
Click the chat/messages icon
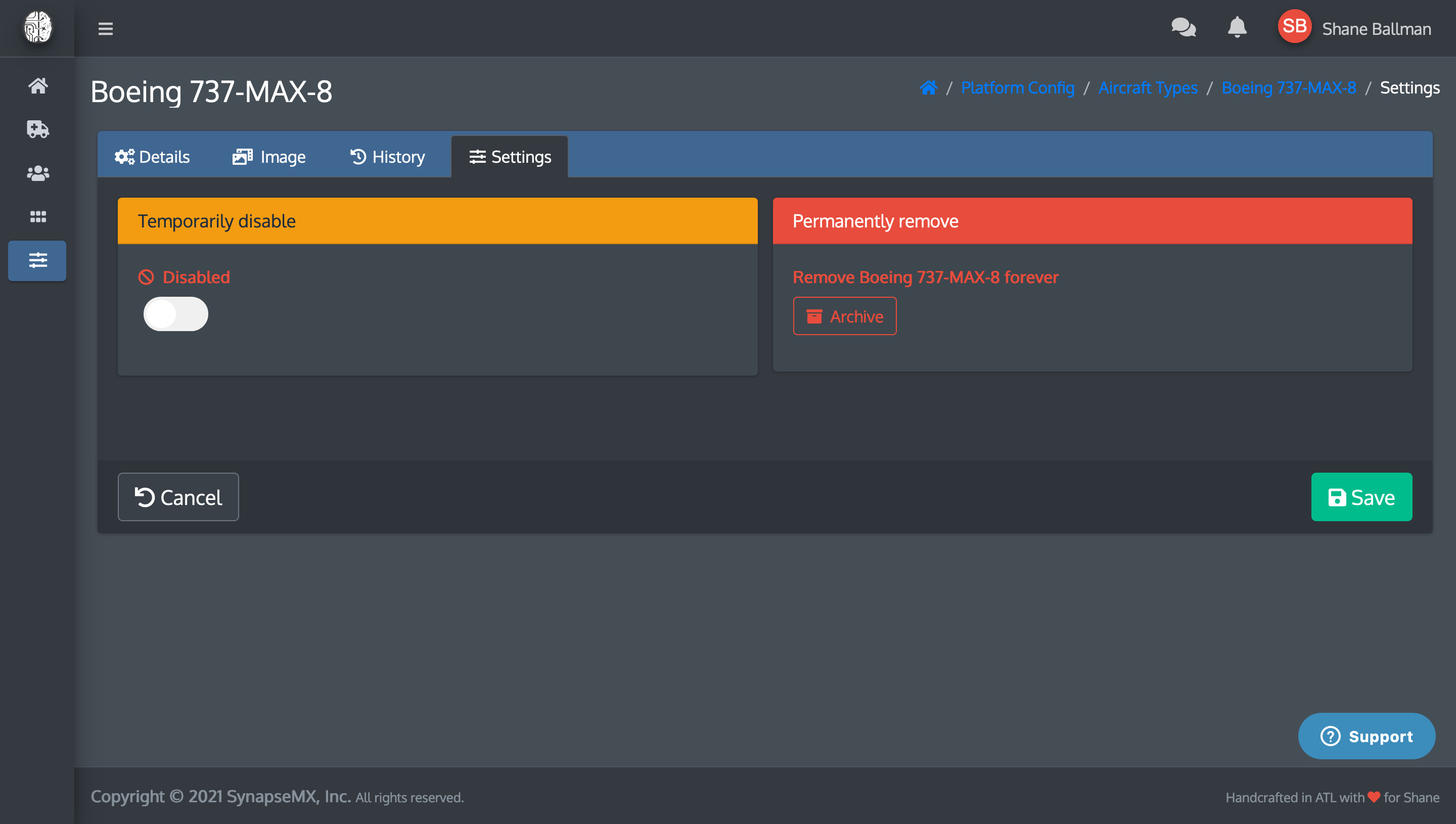[x=1184, y=27]
